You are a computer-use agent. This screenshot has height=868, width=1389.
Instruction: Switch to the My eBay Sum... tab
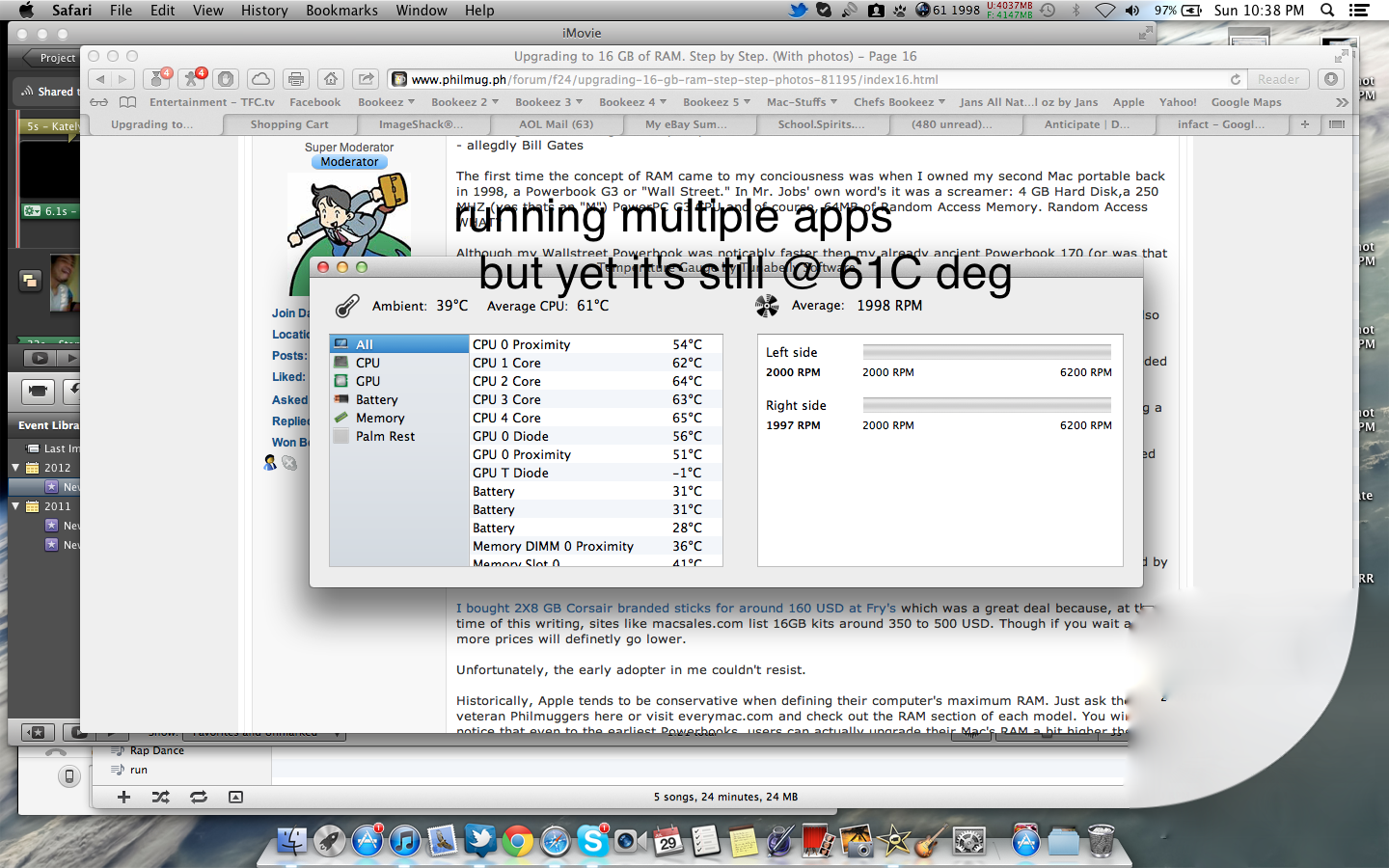click(687, 124)
